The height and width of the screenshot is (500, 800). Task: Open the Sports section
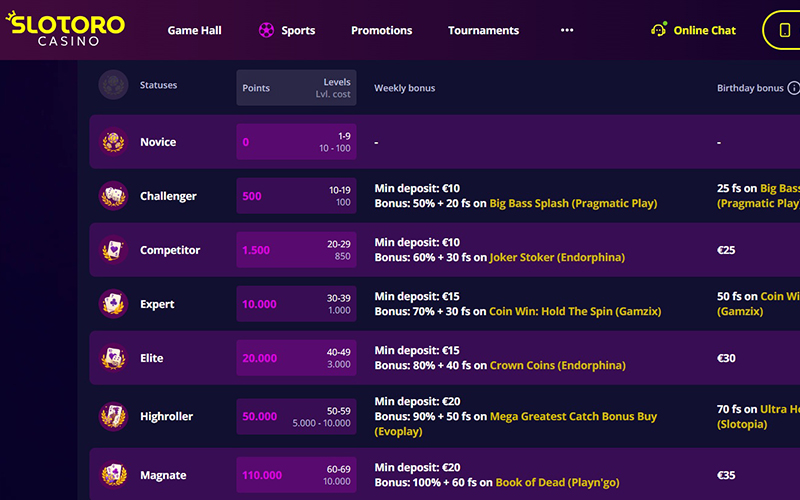[x=298, y=31]
